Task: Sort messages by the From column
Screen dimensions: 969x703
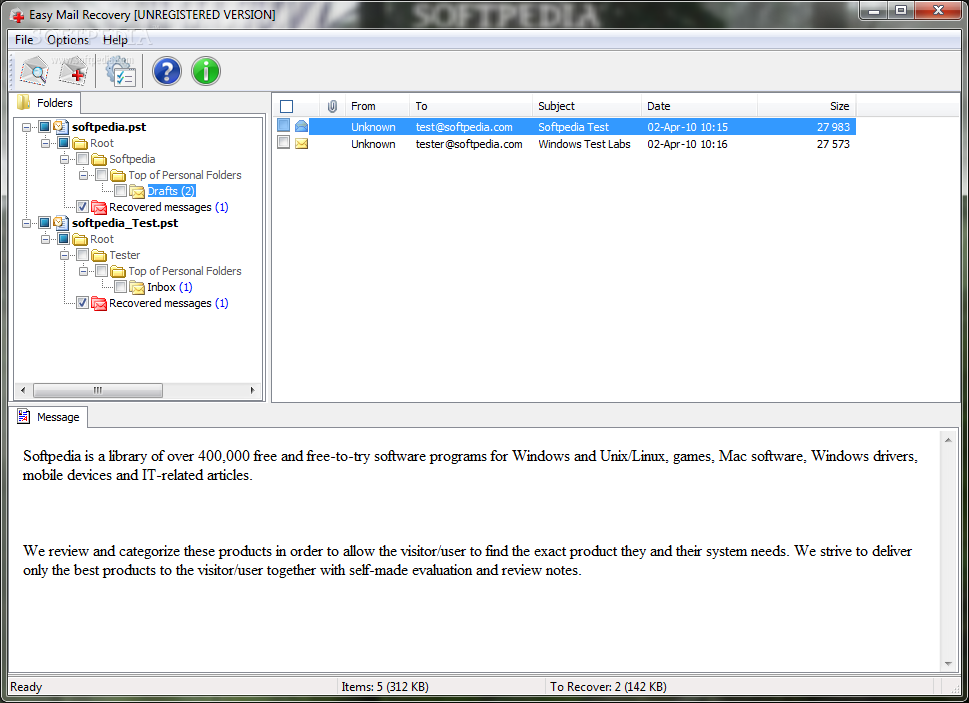Action: tap(377, 106)
